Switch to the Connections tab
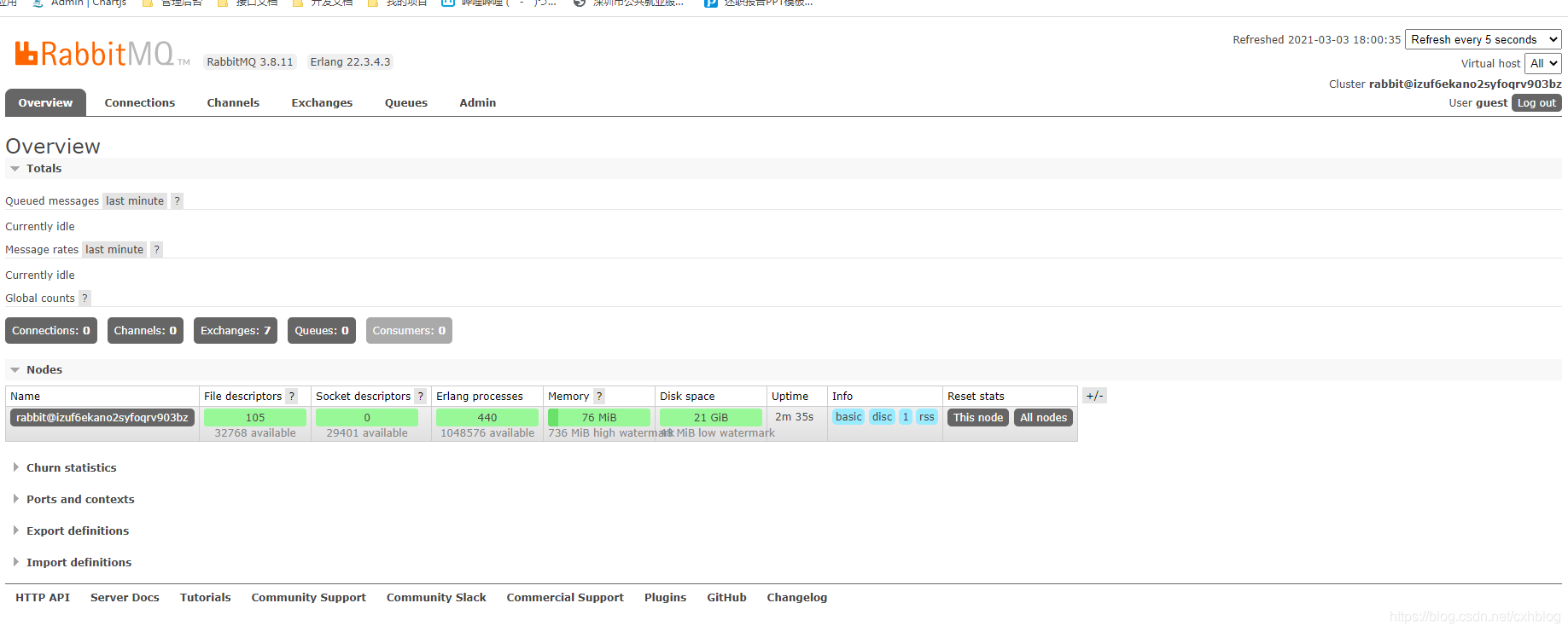Screen dimensions: 1568x632 point(140,103)
